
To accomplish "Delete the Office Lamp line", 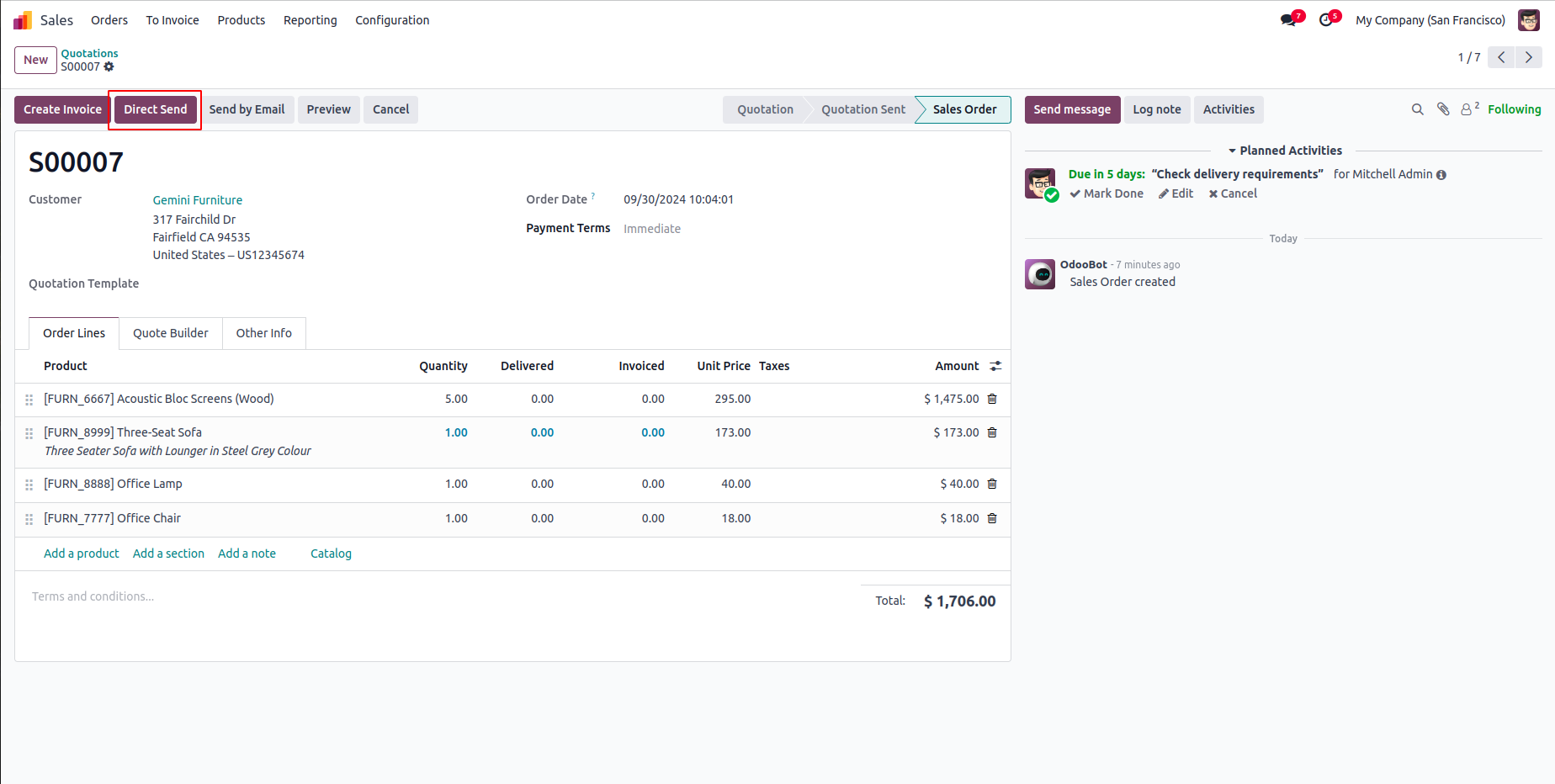I will tap(992, 484).
